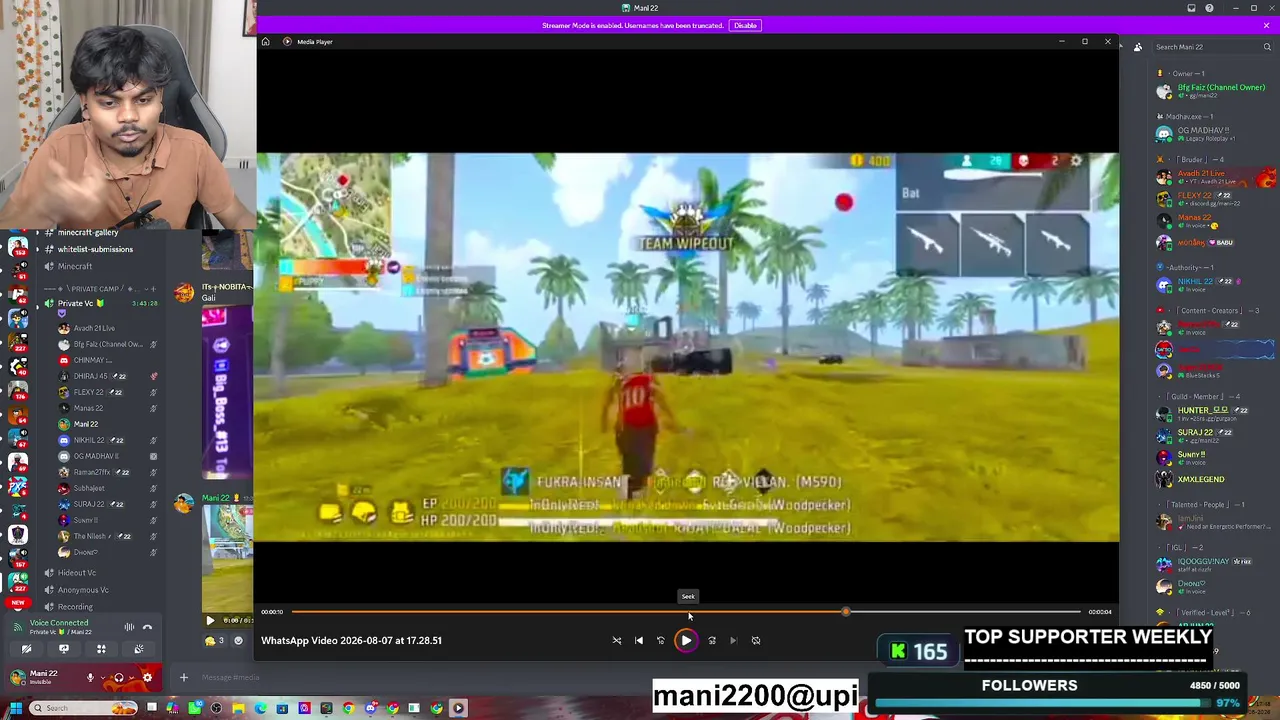Open NIKHIL 22 in the member list

point(1215,284)
